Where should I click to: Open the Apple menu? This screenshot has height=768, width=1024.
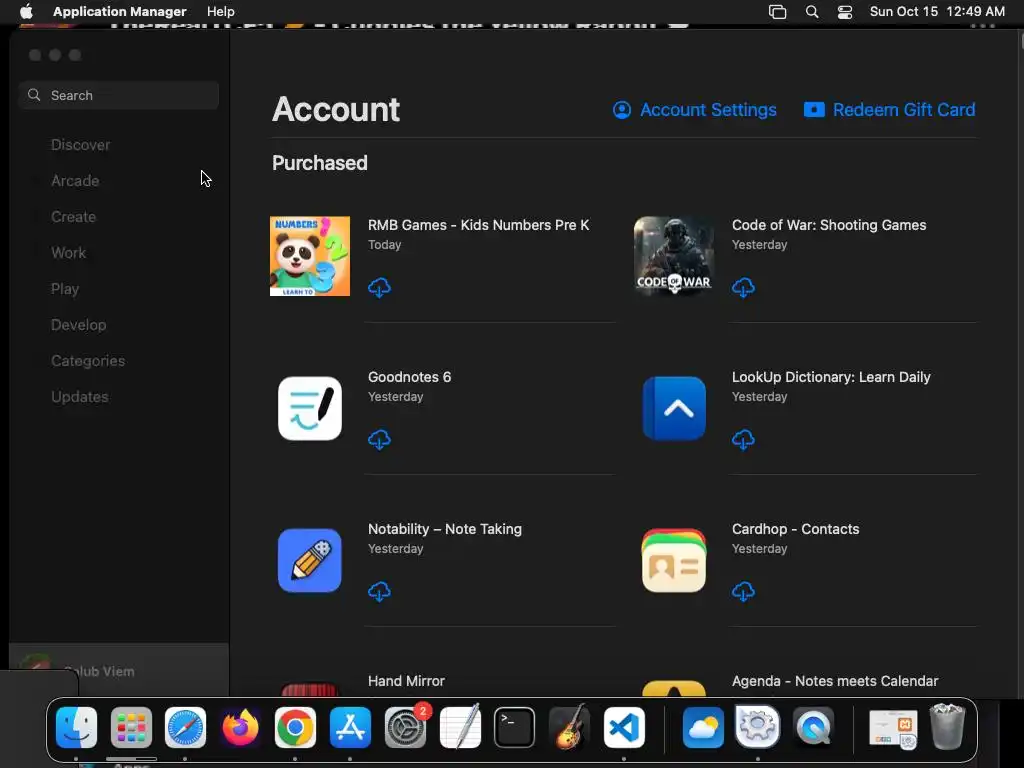(x=26, y=11)
